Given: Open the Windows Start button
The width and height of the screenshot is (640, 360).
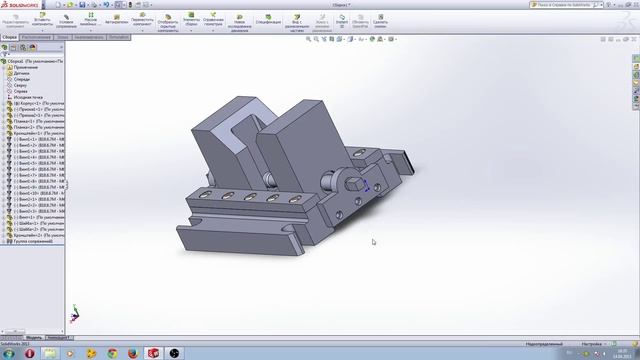Looking at the screenshot, I should (x=9, y=353).
